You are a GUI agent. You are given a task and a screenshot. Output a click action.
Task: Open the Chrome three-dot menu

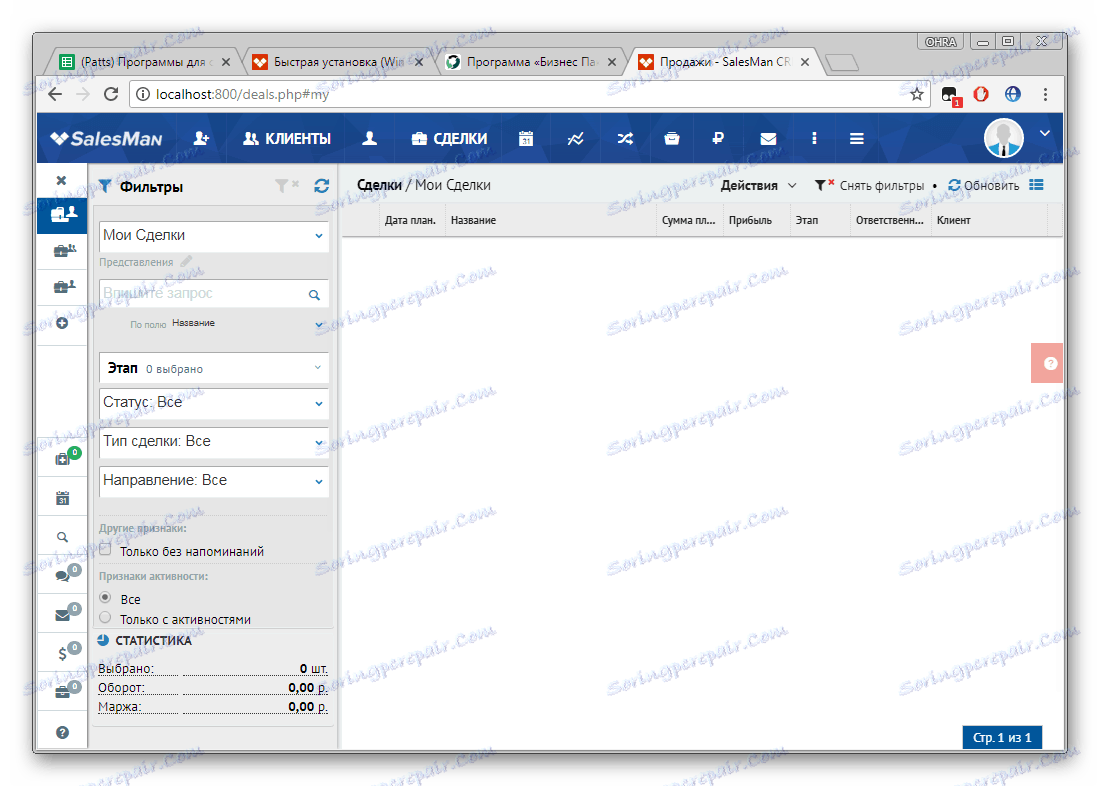coord(1045,94)
